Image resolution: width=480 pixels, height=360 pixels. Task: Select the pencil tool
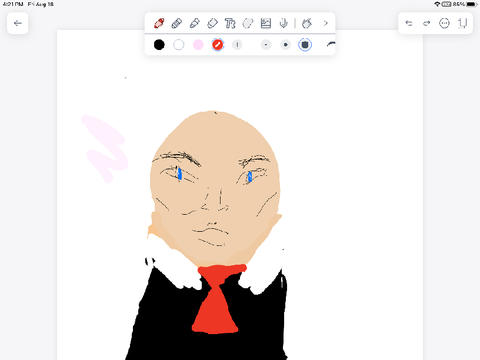(177, 23)
